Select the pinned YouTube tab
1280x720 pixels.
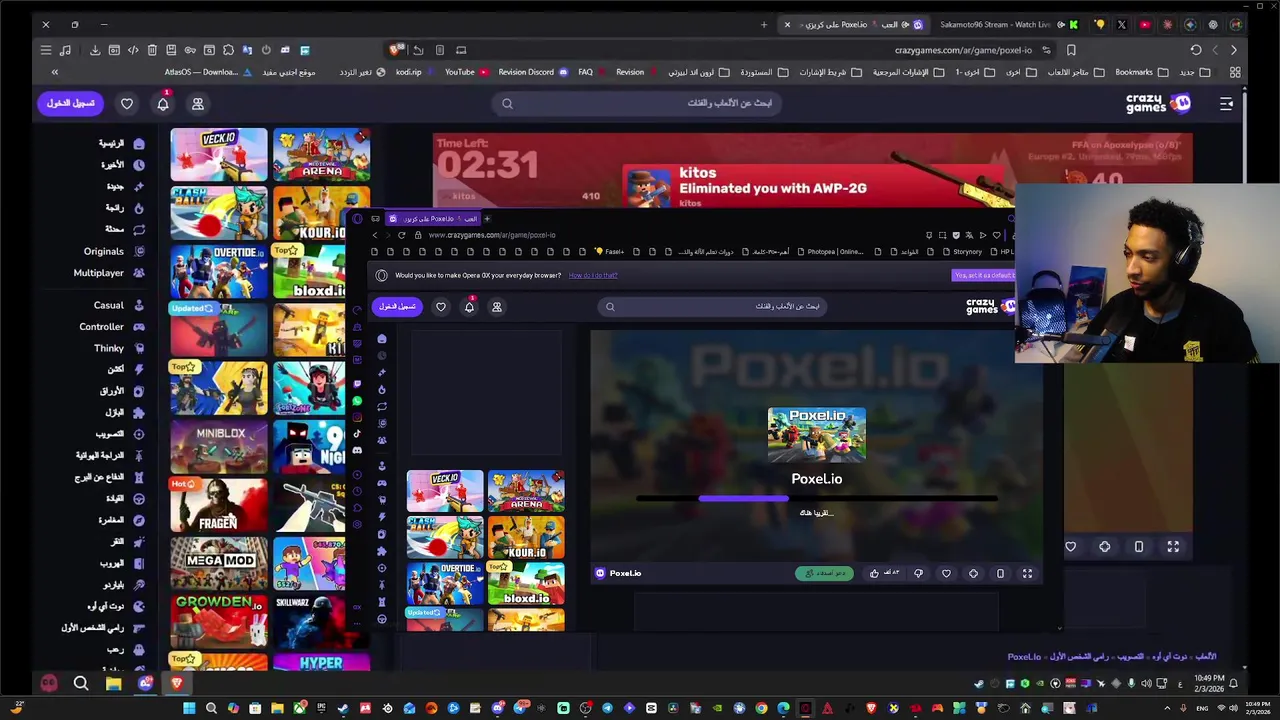pyautogui.click(x=1145, y=24)
